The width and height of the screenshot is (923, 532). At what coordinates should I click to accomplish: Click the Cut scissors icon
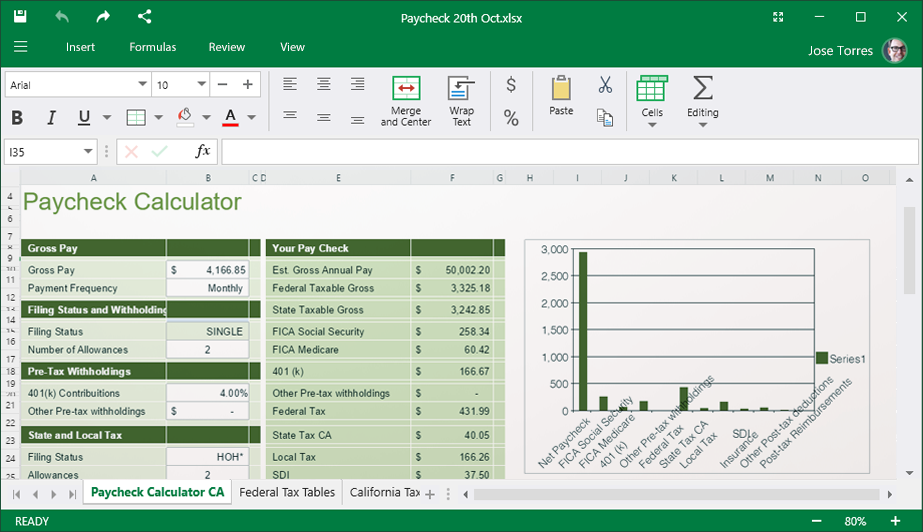pos(605,85)
